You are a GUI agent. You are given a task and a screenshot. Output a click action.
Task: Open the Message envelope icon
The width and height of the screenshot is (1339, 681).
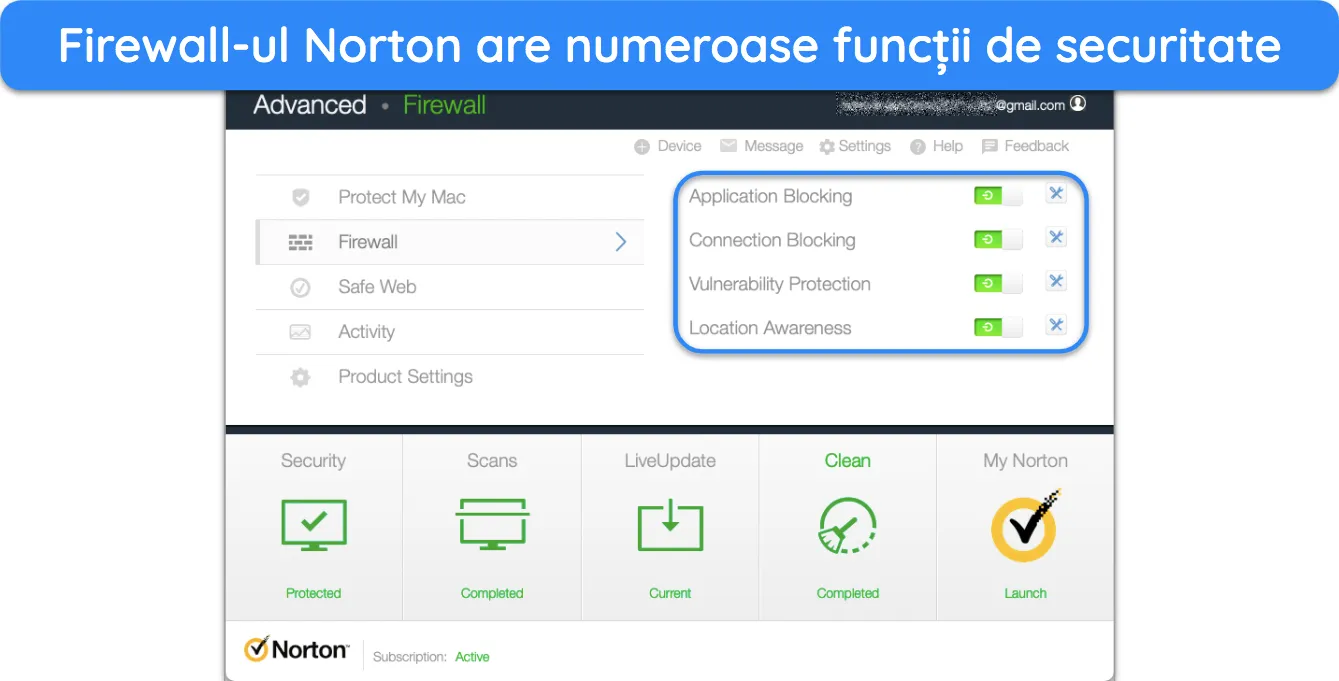pyautogui.click(x=728, y=146)
